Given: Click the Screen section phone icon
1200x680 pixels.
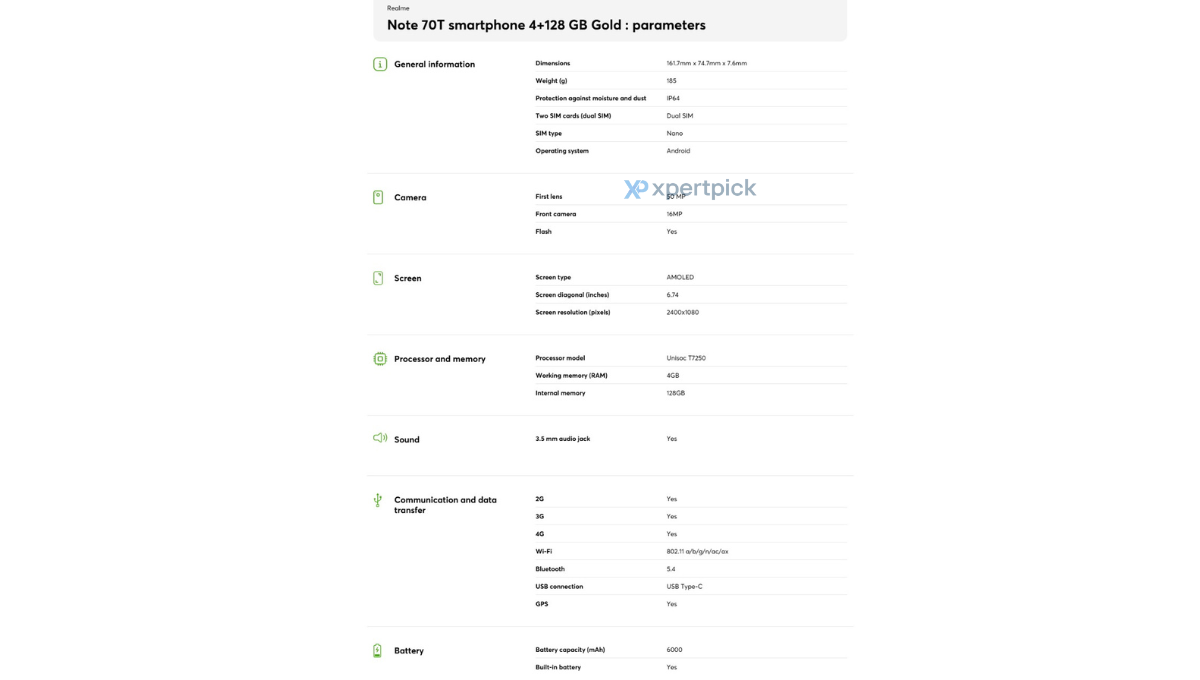Looking at the screenshot, I should tap(378, 278).
